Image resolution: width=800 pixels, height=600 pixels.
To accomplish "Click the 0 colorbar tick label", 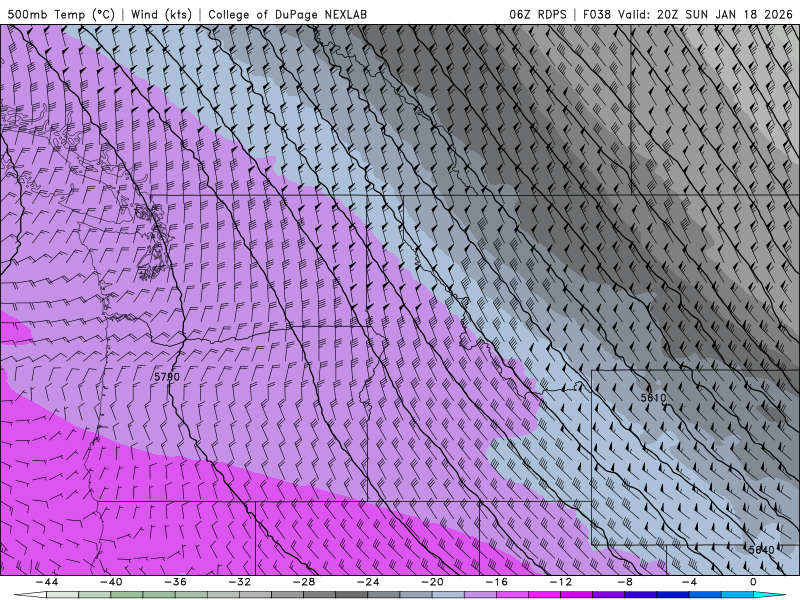I will coord(754,582).
